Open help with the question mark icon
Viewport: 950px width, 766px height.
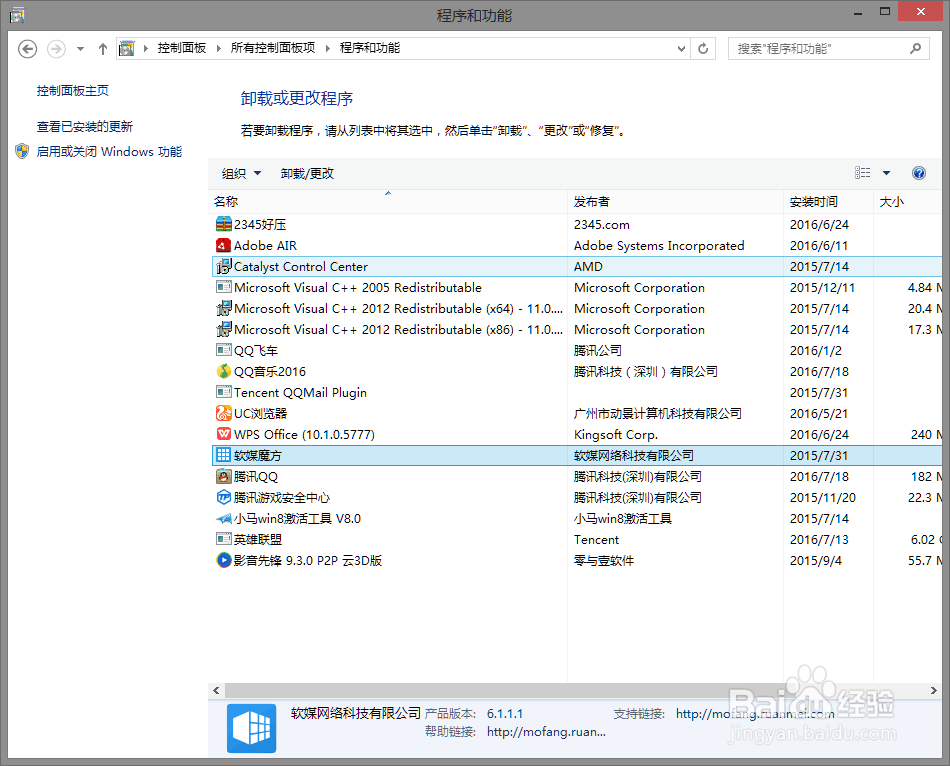click(x=918, y=173)
